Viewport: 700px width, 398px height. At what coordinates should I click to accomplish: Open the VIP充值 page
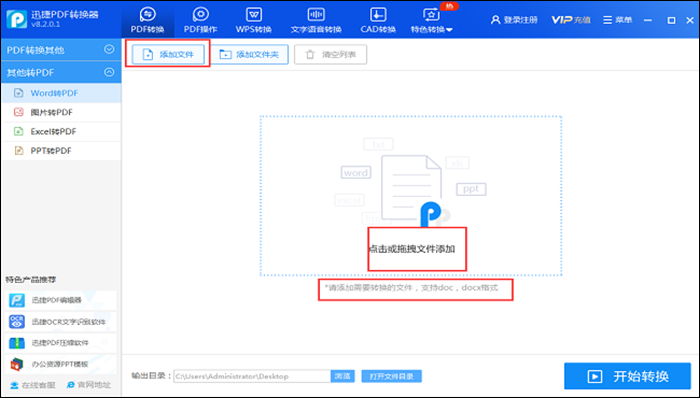click(x=571, y=20)
